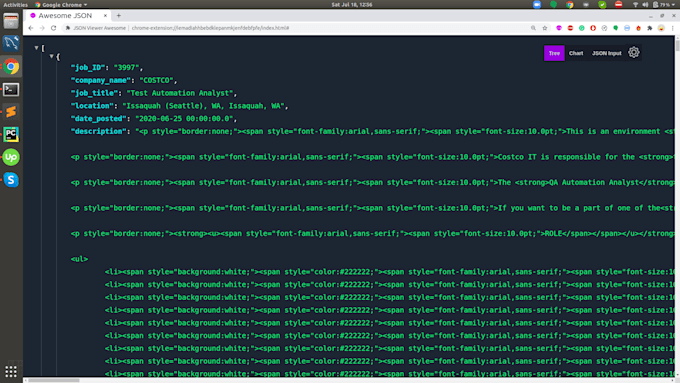Screen dimensions: 680x383
Task: Collapse the root array triangle
Action: point(36,48)
